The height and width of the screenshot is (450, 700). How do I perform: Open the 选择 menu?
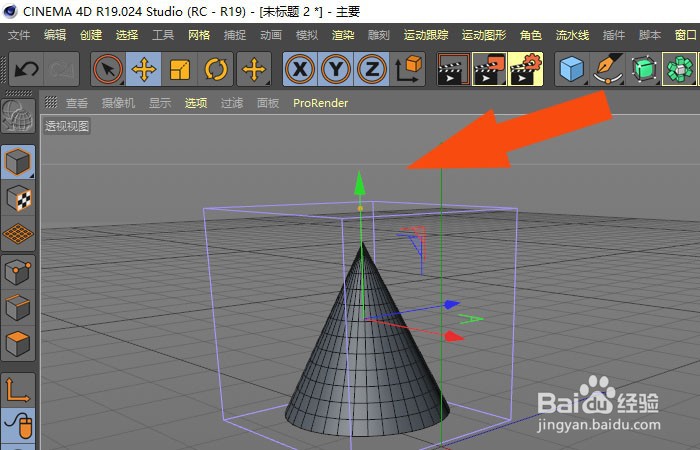pos(127,35)
